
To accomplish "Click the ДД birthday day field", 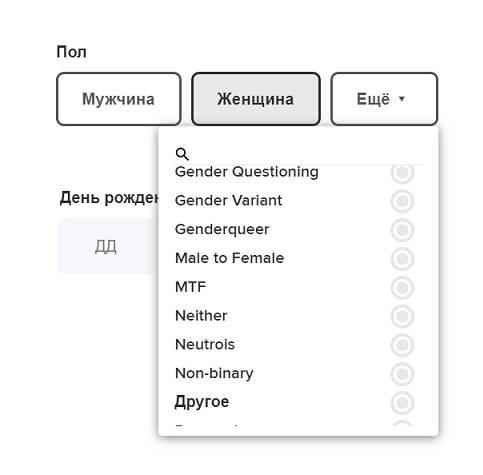I will click(106, 246).
